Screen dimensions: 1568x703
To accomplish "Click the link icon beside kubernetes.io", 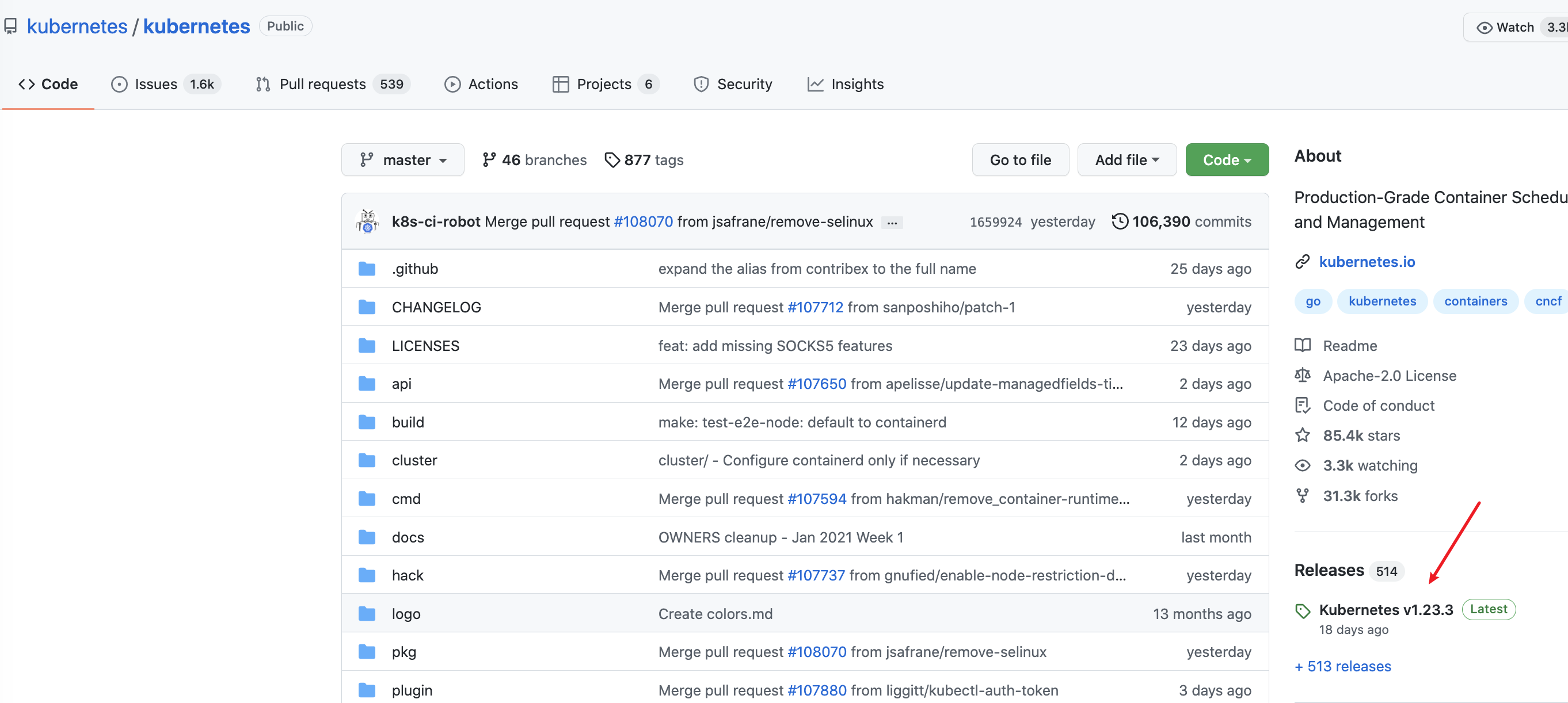I will tap(1302, 262).
